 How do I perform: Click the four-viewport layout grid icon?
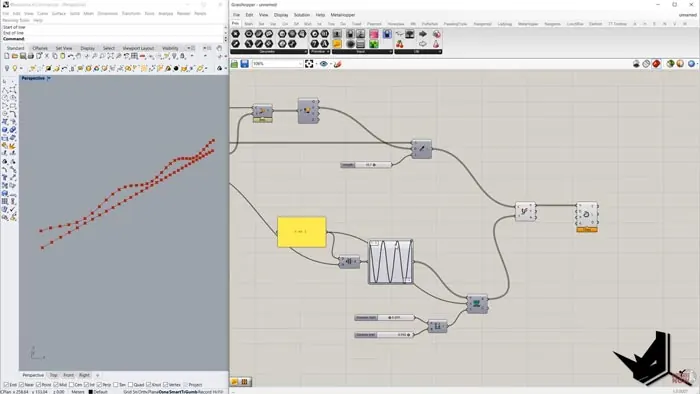click(134, 56)
